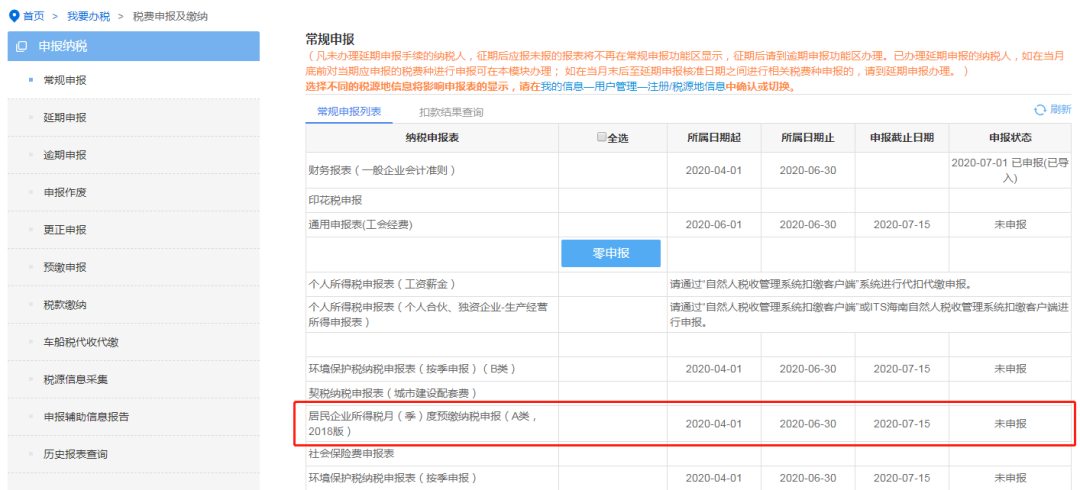
Task: Click 2020-06-01 start date of 工会经费 row
Action: pos(714,225)
